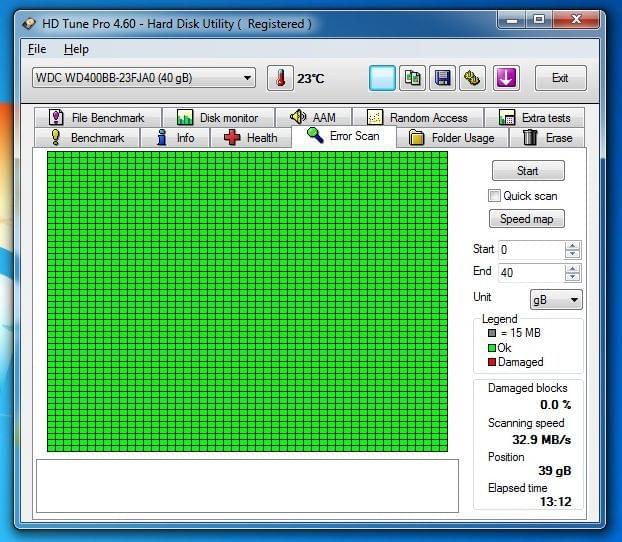Click the 0.0 % damaged blocks value
The width and height of the screenshot is (622, 542).
[x=555, y=405]
